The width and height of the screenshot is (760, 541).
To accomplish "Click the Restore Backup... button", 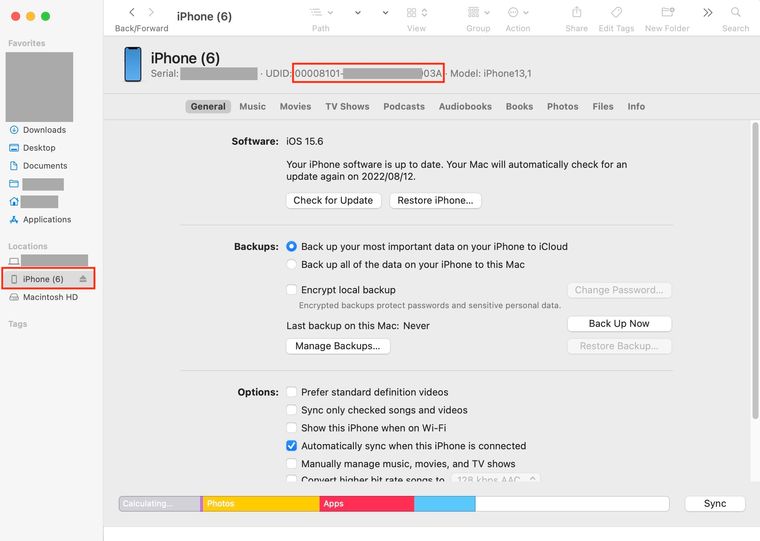I will (x=619, y=346).
